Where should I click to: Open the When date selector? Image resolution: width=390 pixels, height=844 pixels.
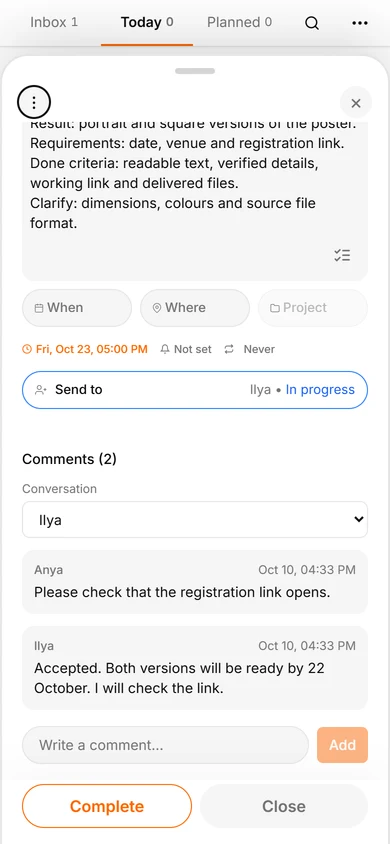[x=77, y=308]
